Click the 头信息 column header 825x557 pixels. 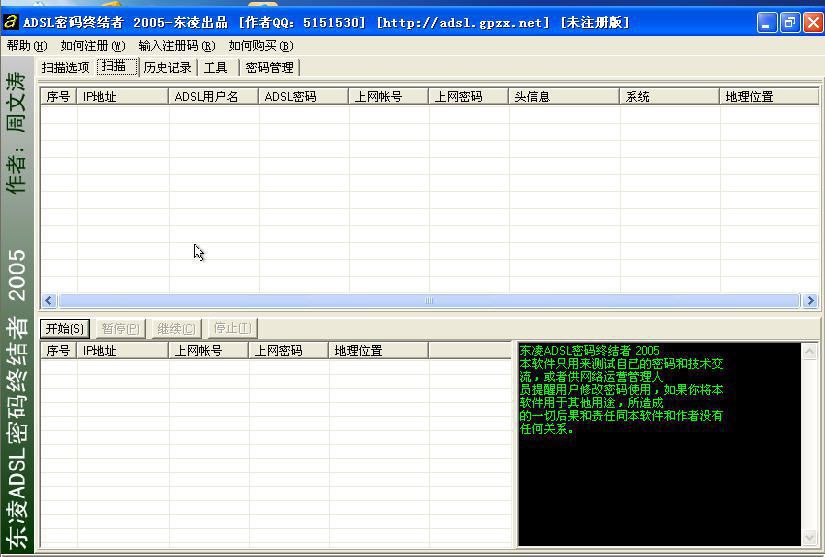tap(564, 97)
